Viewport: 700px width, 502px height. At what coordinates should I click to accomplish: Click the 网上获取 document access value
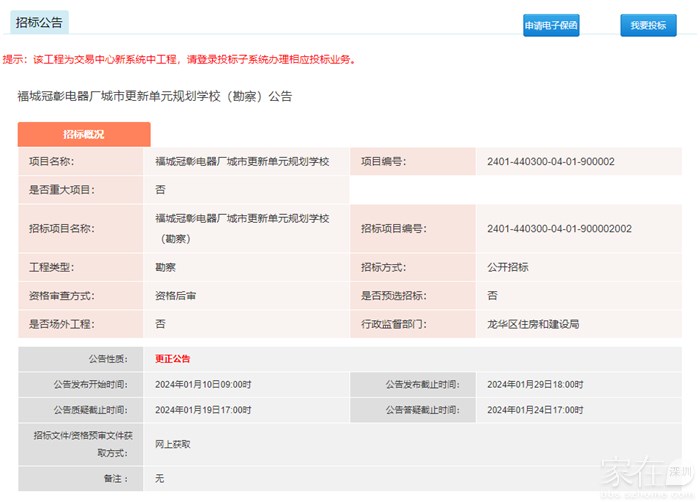point(172,444)
